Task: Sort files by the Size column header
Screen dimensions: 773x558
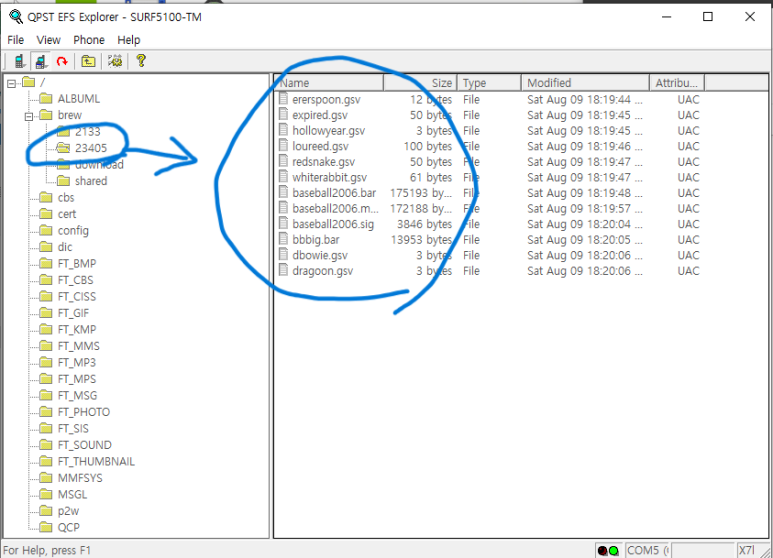Action: (421, 83)
